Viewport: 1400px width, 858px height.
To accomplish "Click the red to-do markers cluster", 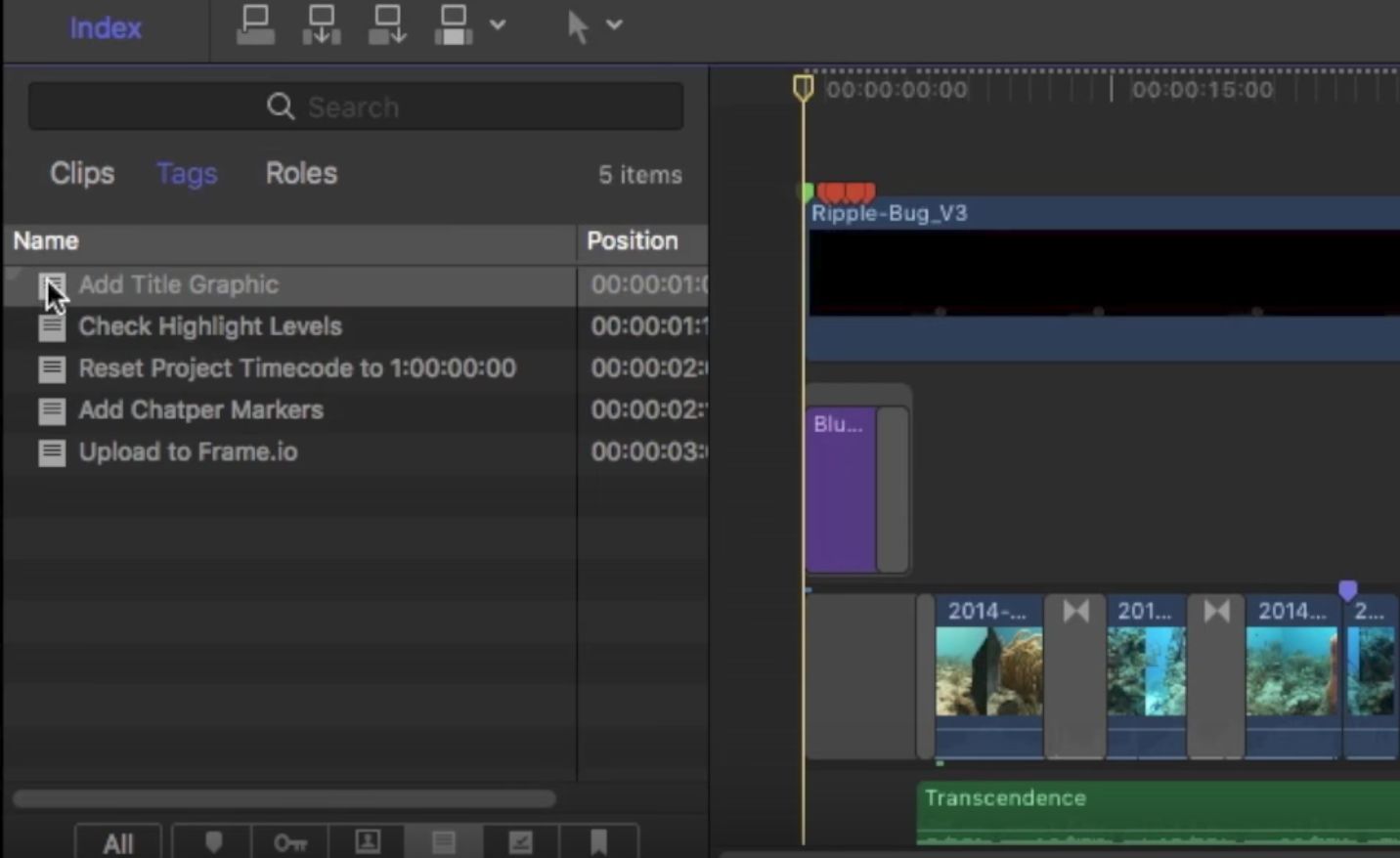I will (847, 193).
